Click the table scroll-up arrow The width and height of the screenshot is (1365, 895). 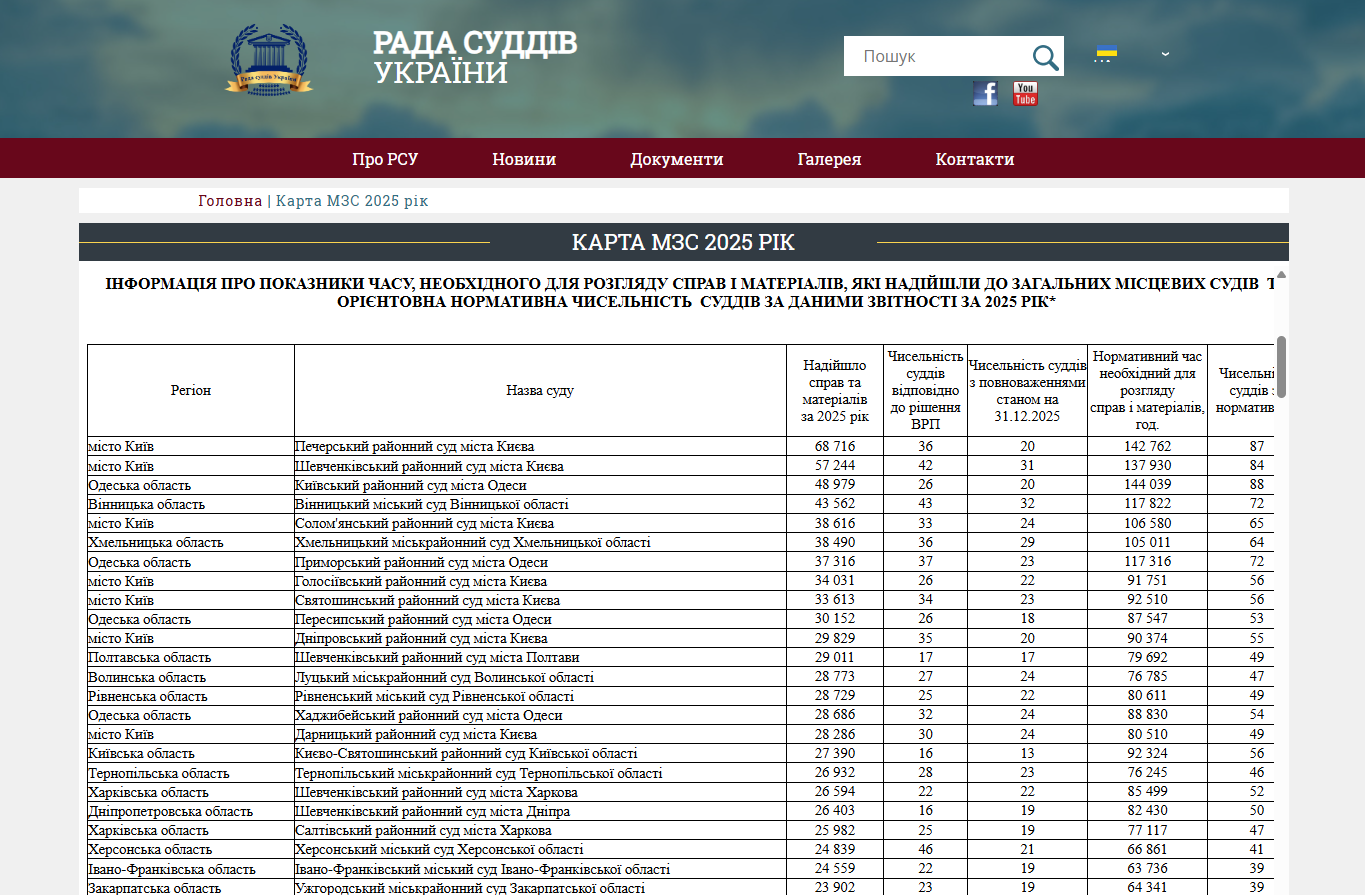tap(1281, 274)
